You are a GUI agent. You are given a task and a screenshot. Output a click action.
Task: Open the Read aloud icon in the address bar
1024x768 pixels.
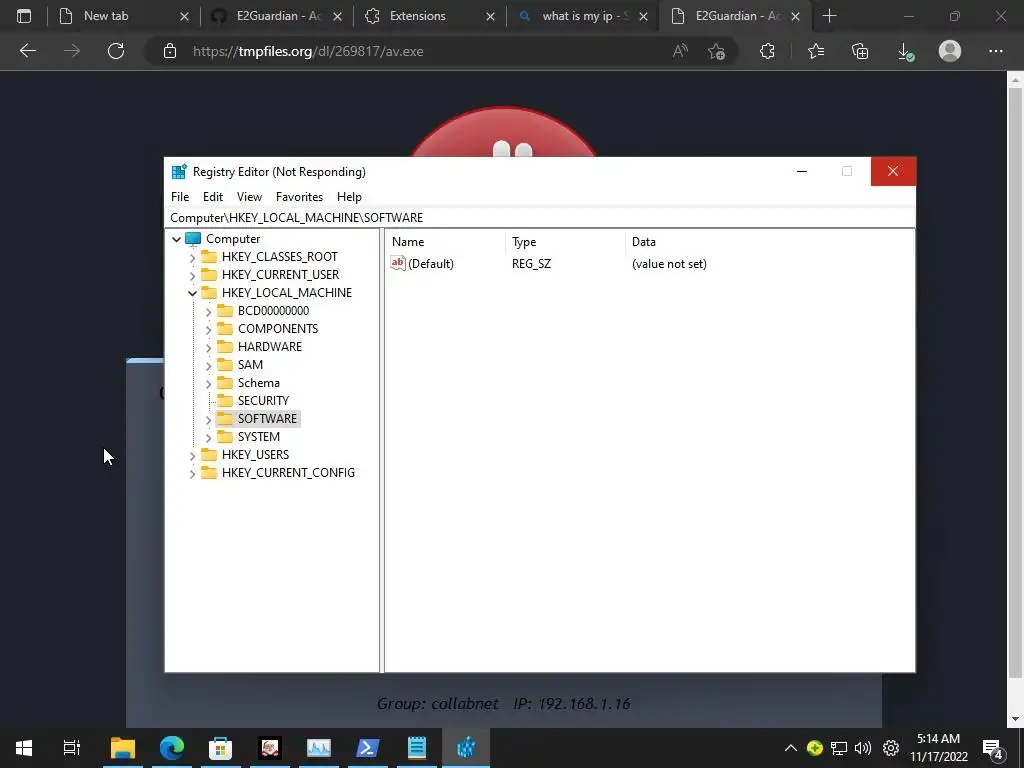coord(680,51)
